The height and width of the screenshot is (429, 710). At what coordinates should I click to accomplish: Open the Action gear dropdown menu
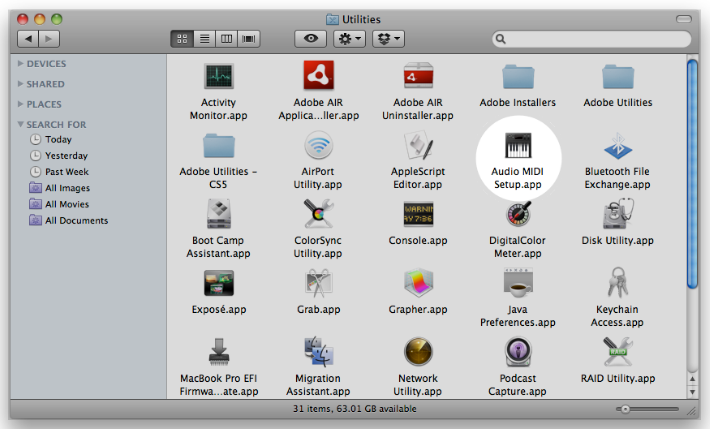349,38
